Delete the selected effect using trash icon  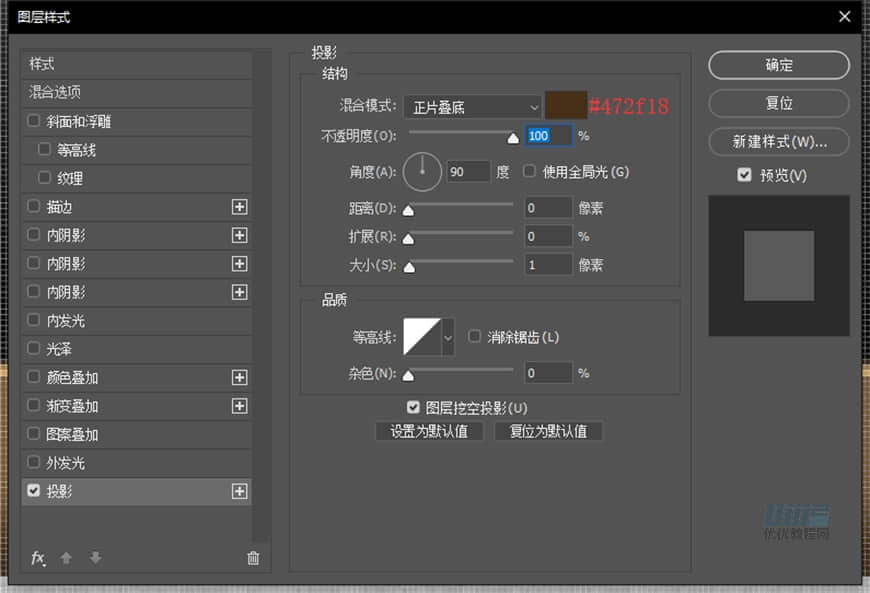click(253, 558)
